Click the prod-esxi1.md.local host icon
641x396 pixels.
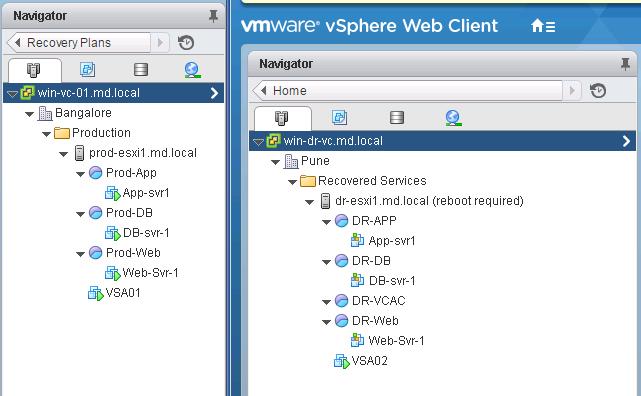pos(79,153)
